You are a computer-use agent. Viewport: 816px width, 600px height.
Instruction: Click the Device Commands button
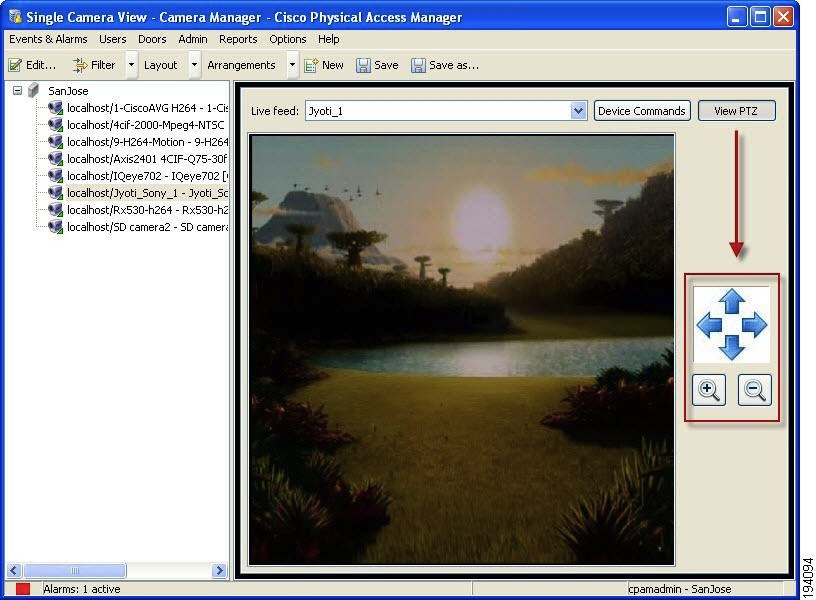click(641, 111)
